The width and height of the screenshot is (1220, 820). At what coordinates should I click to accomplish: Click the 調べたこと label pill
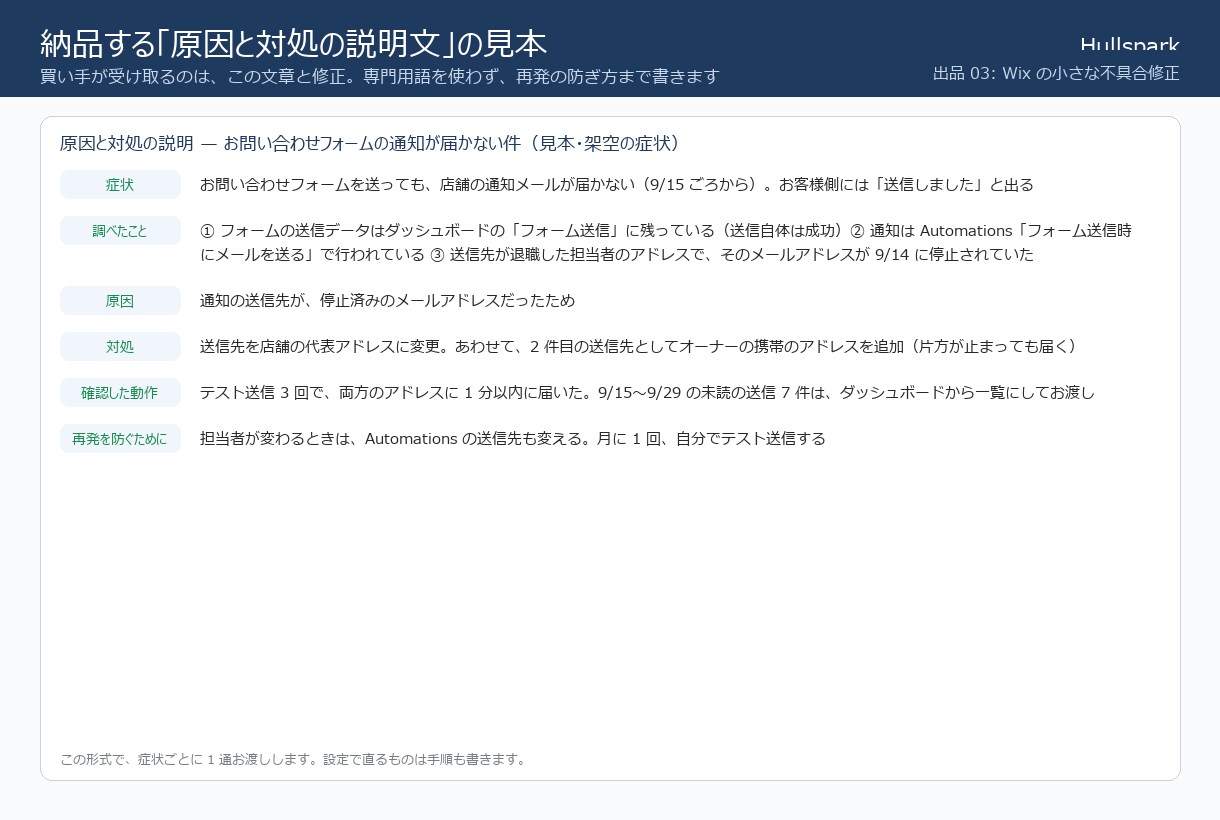pos(120,231)
